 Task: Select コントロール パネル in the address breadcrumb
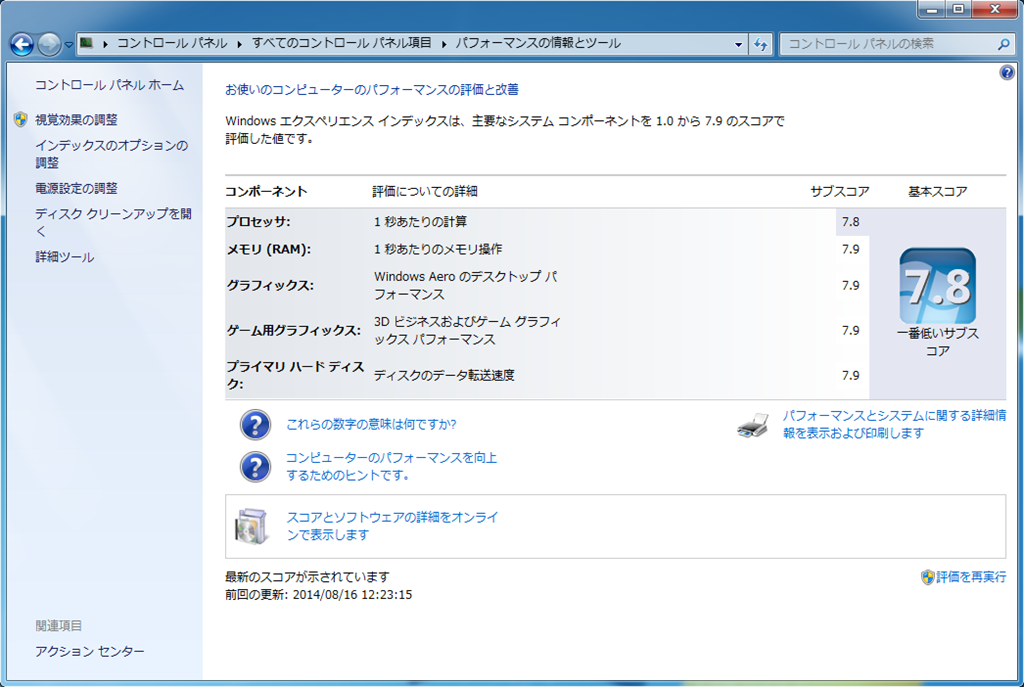tap(172, 43)
